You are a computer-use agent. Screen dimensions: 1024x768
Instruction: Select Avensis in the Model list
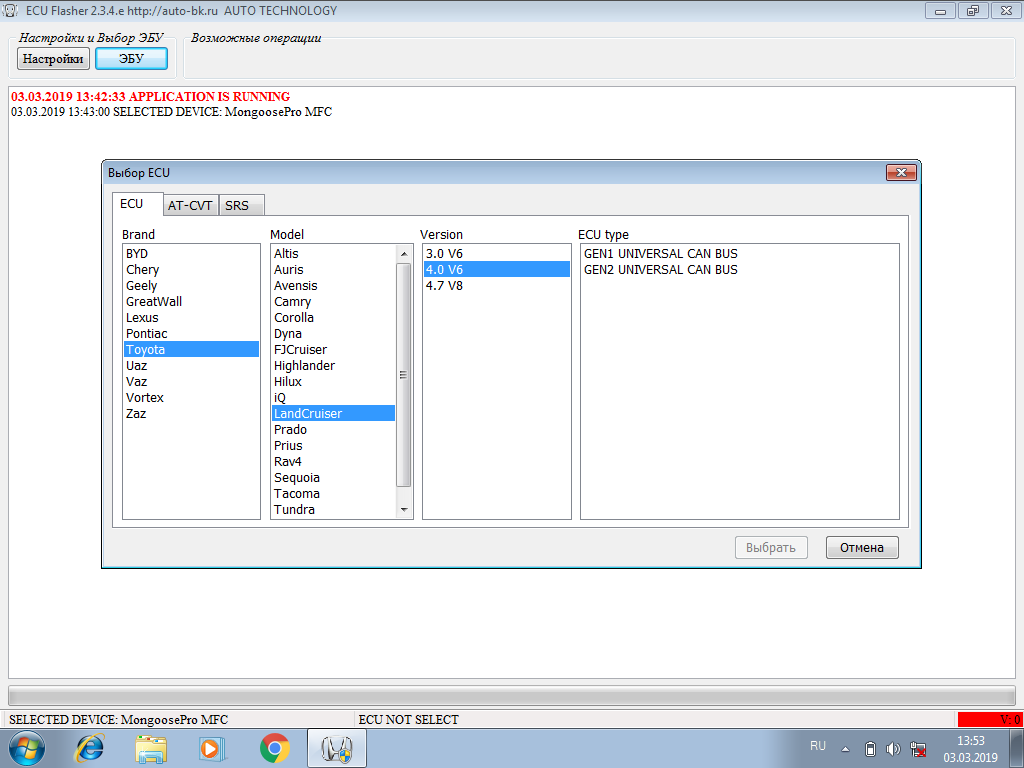point(334,285)
